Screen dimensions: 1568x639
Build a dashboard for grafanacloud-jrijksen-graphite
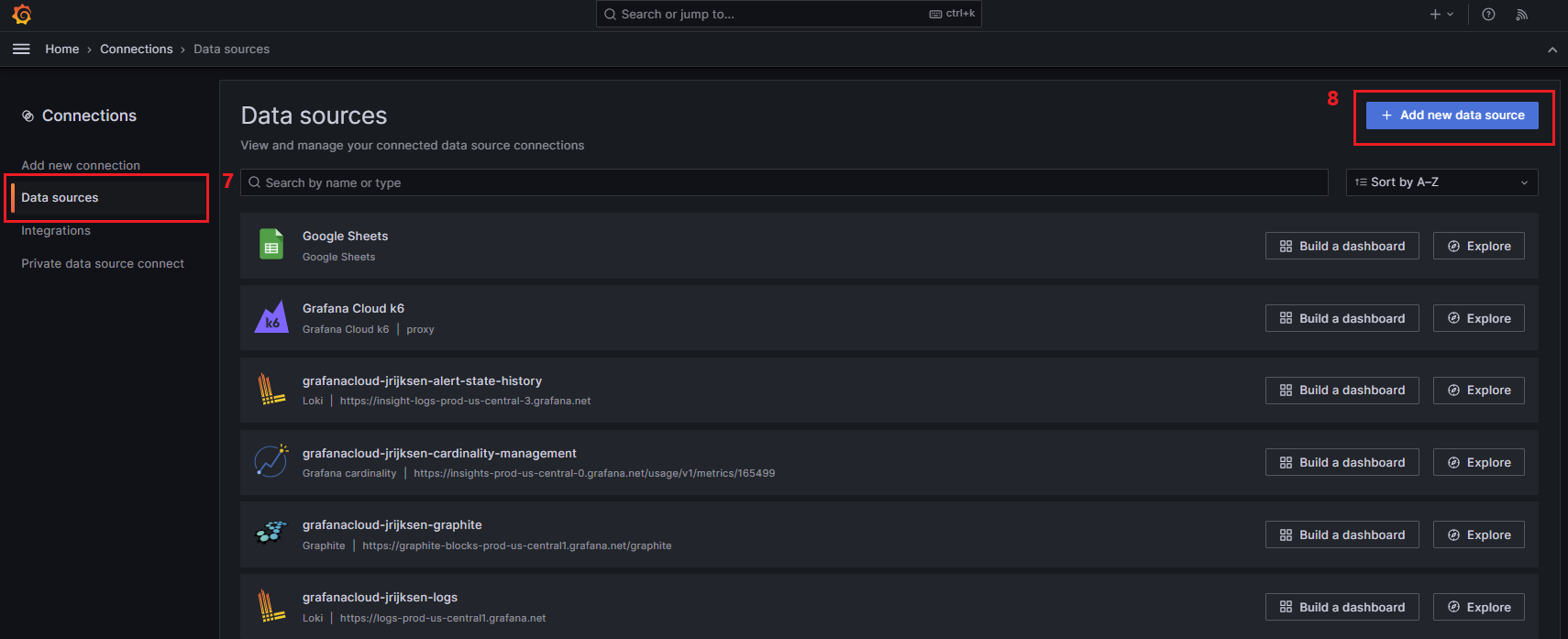point(1342,534)
